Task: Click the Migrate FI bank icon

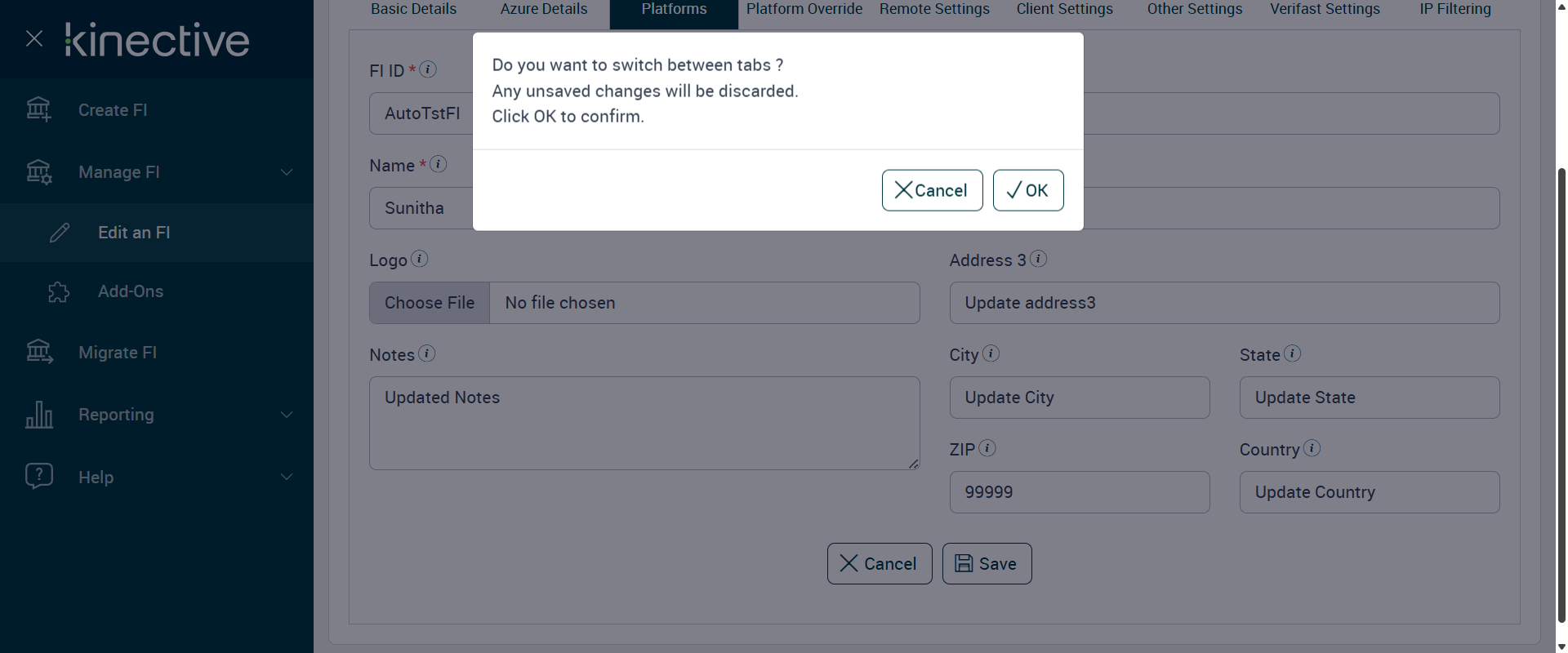Action: coord(38,352)
